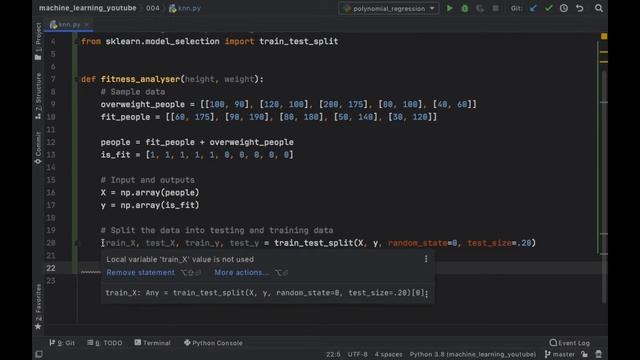Open the Python Console
Image resolution: width=640 pixels, height=360 pixels.
click(x=213, y=343)
